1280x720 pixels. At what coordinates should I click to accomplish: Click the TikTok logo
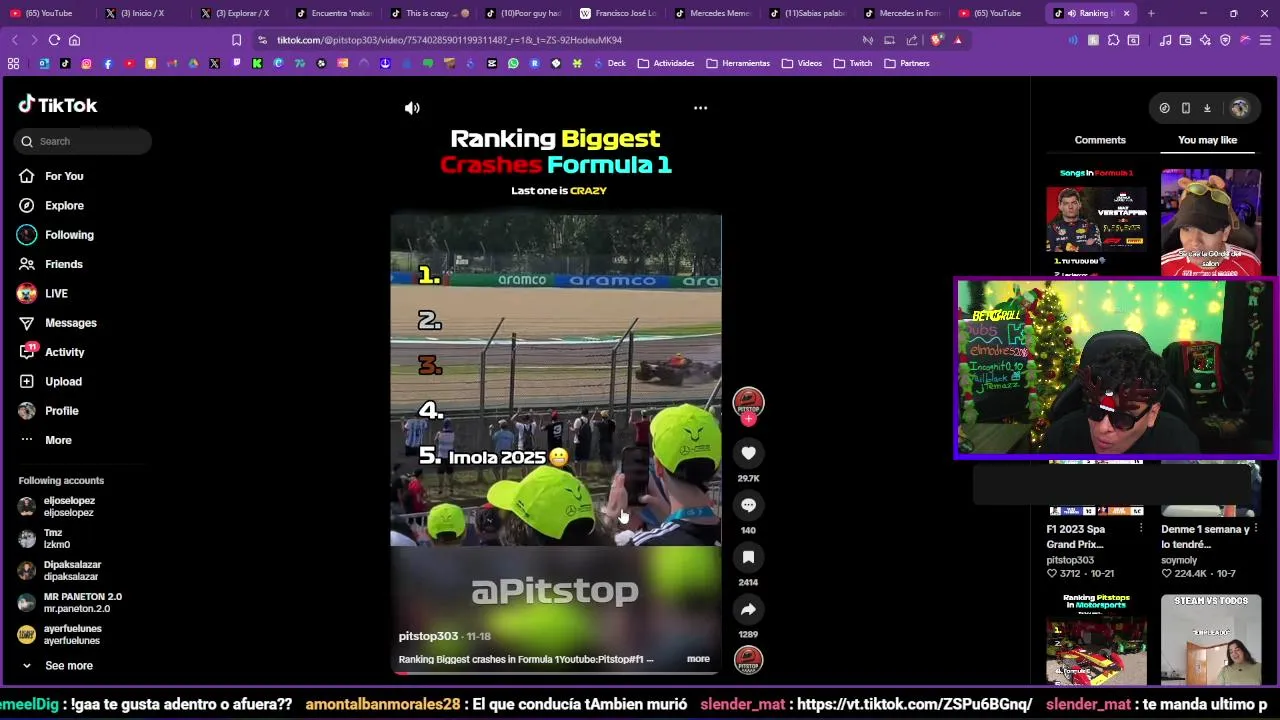57,105
